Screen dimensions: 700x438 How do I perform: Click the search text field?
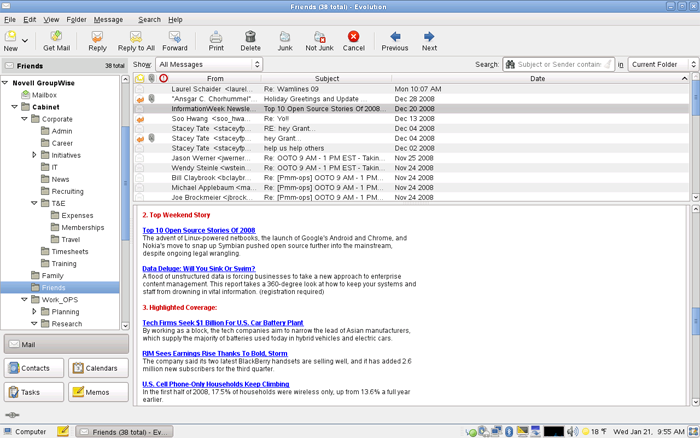tap(559, 64)
